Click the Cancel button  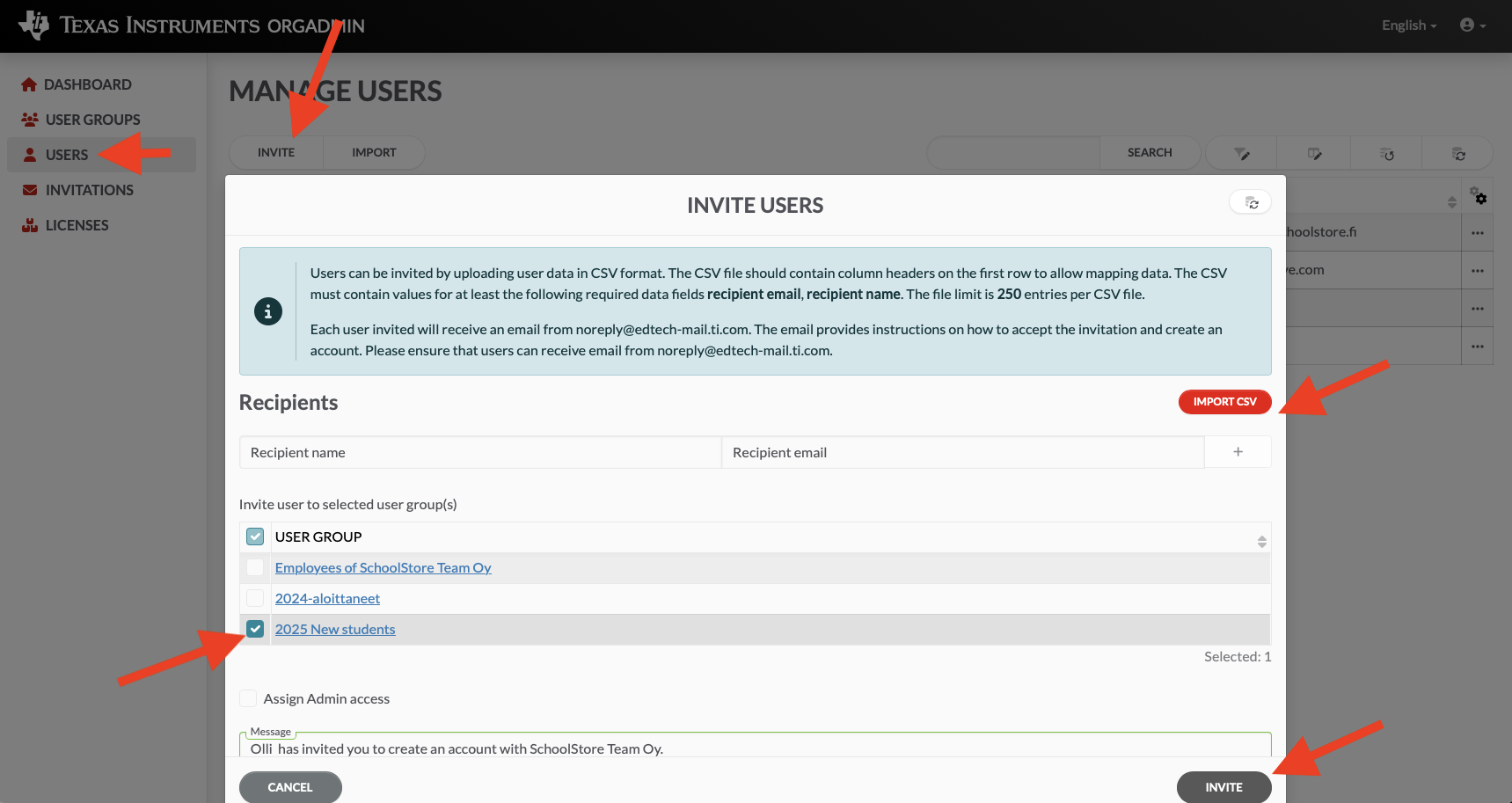coord(290,787)
